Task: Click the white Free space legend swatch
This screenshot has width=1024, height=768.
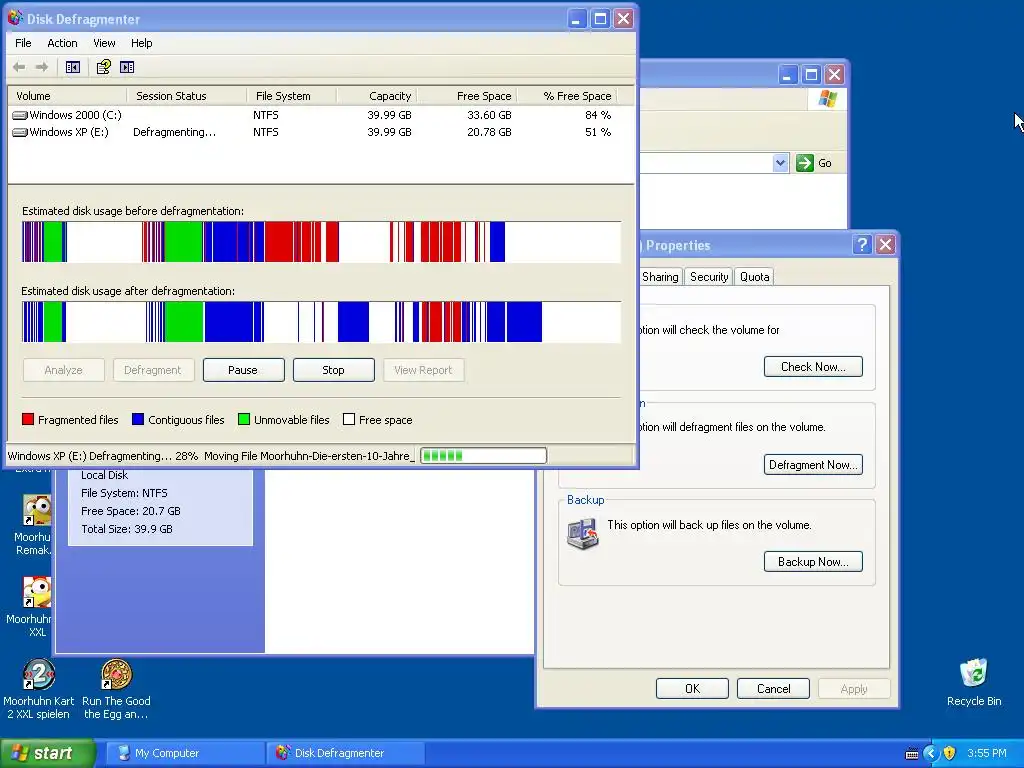Action: point(349,419)
